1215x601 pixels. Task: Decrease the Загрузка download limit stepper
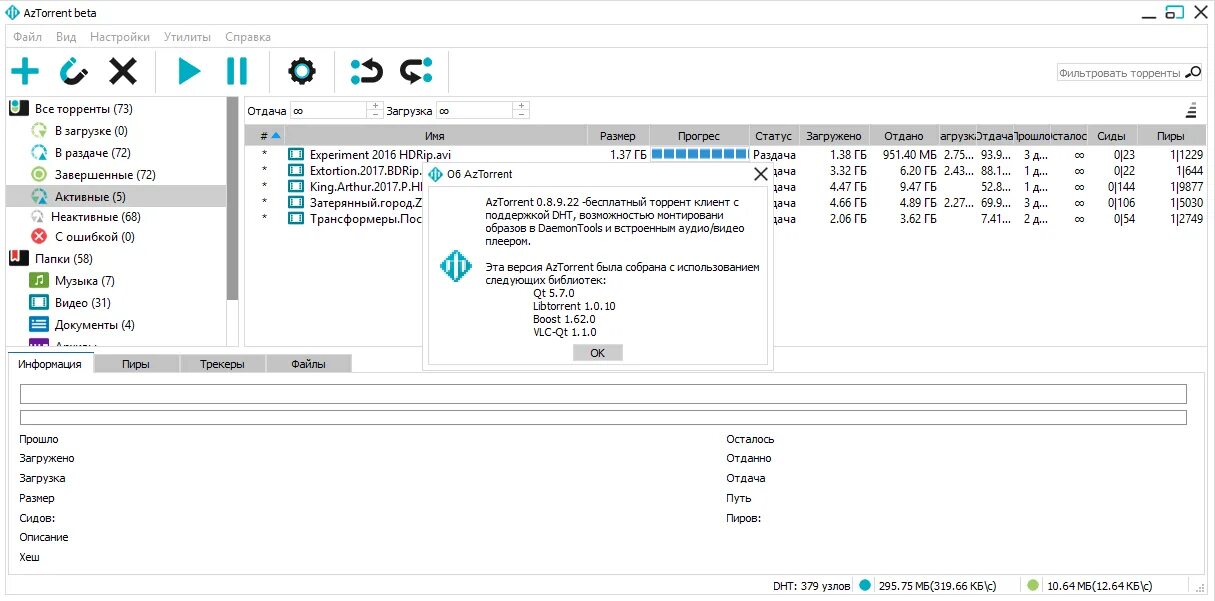coord(520,114)
